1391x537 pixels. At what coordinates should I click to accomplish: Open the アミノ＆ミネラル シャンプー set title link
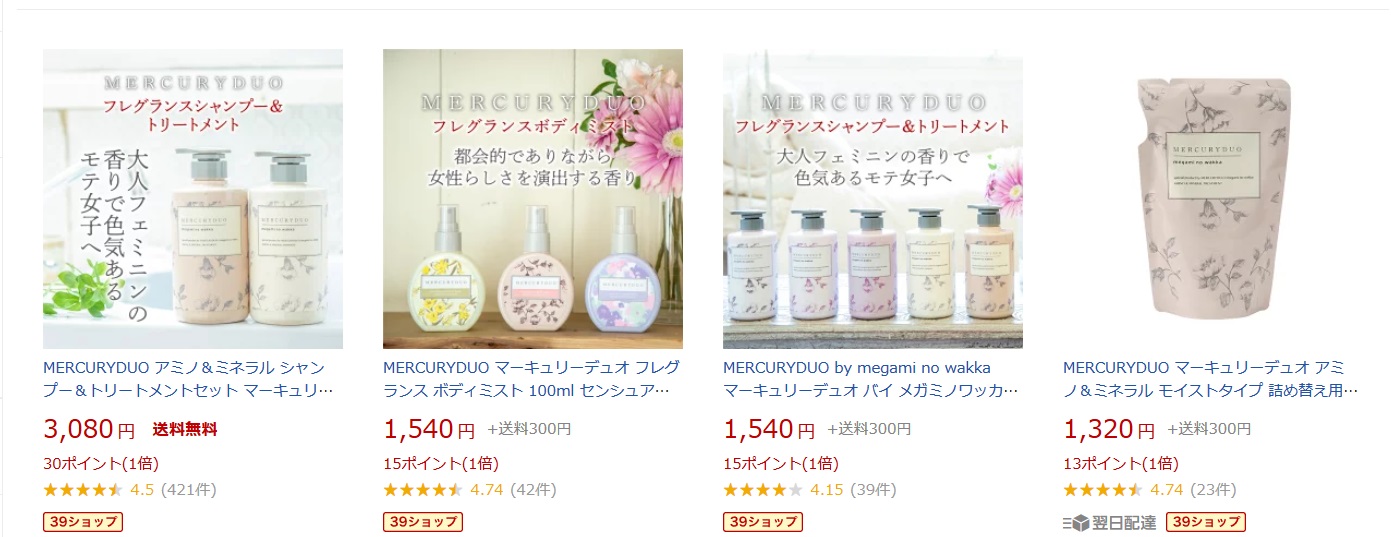(x=188, y=378)
